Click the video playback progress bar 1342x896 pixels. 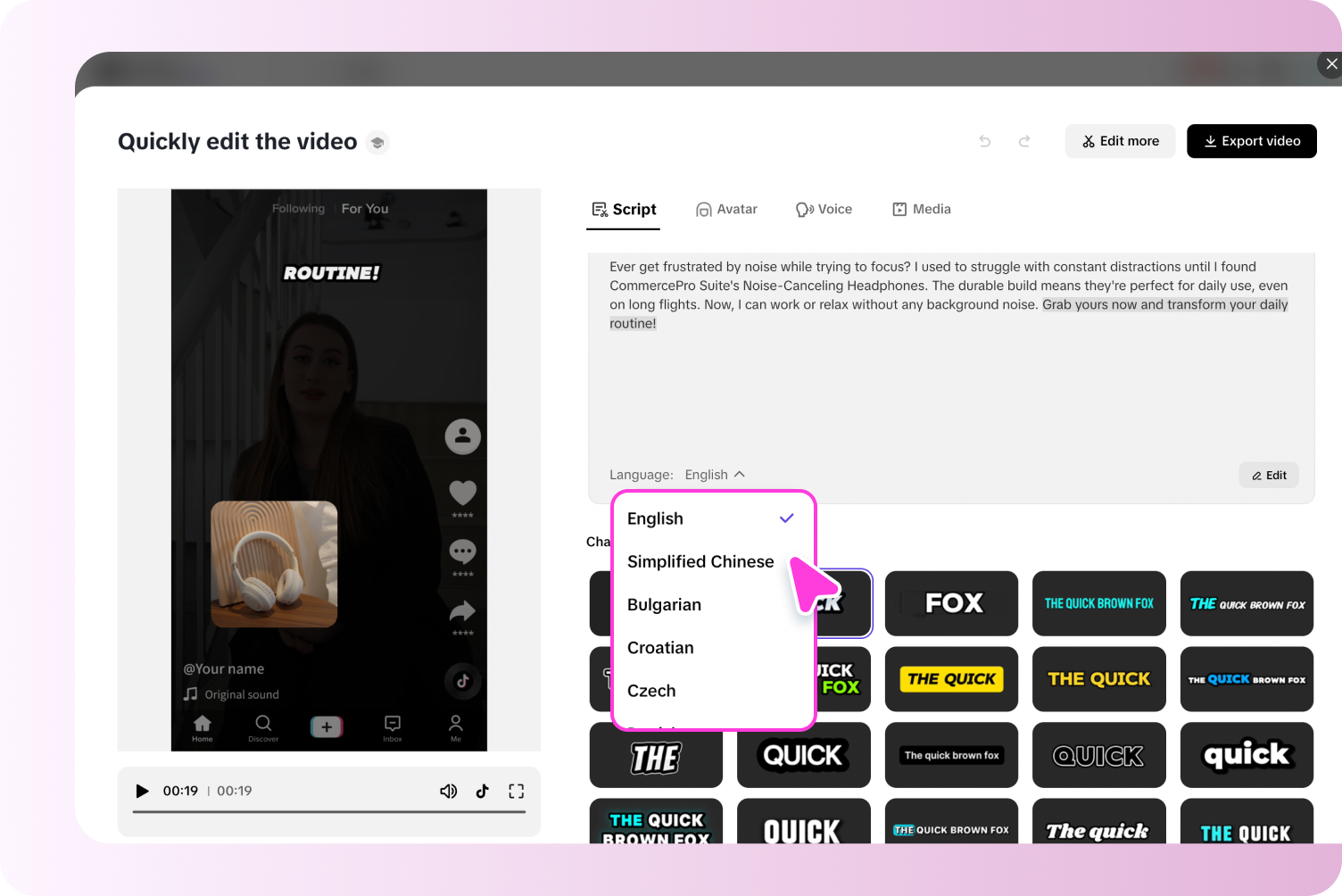coord(329,812)
